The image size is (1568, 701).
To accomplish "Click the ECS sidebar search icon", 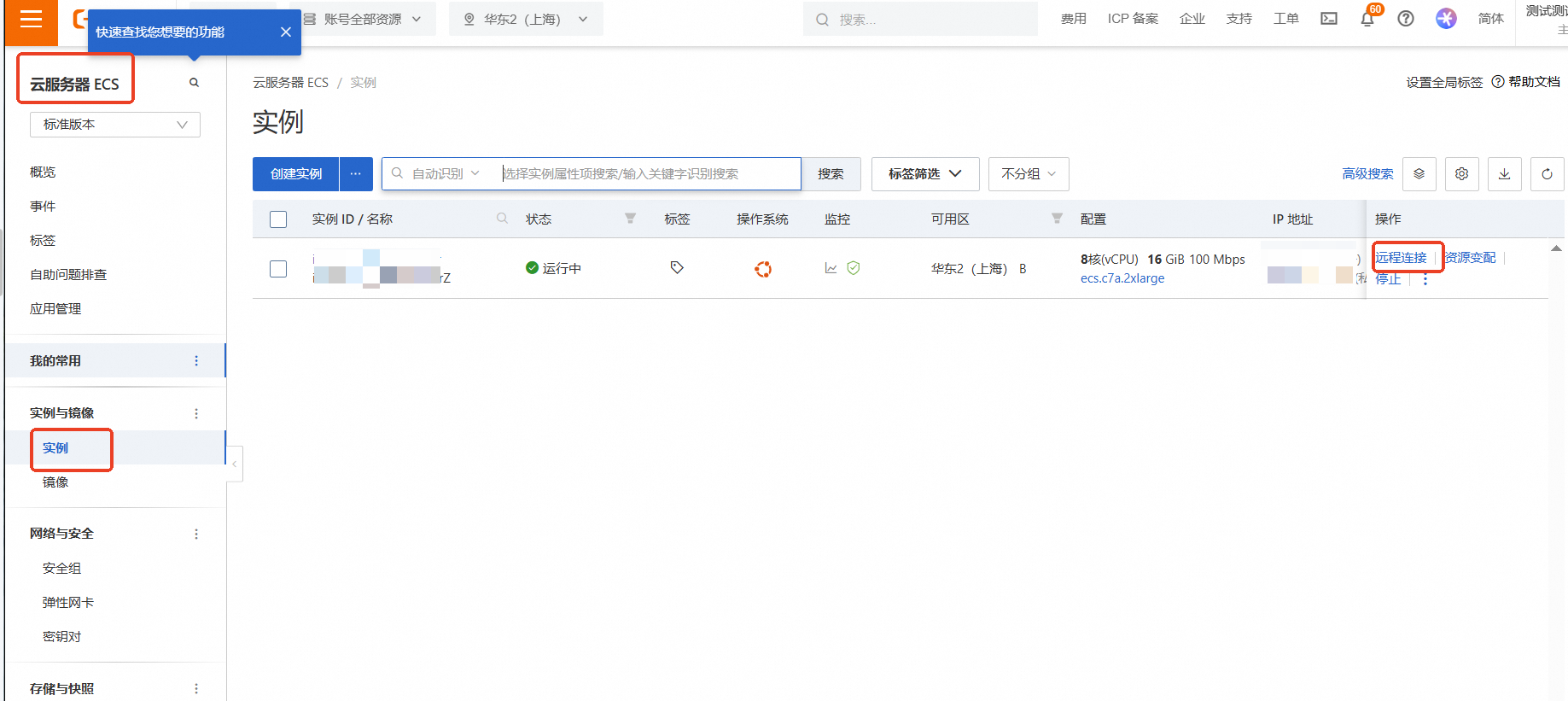I will (194, 83).
